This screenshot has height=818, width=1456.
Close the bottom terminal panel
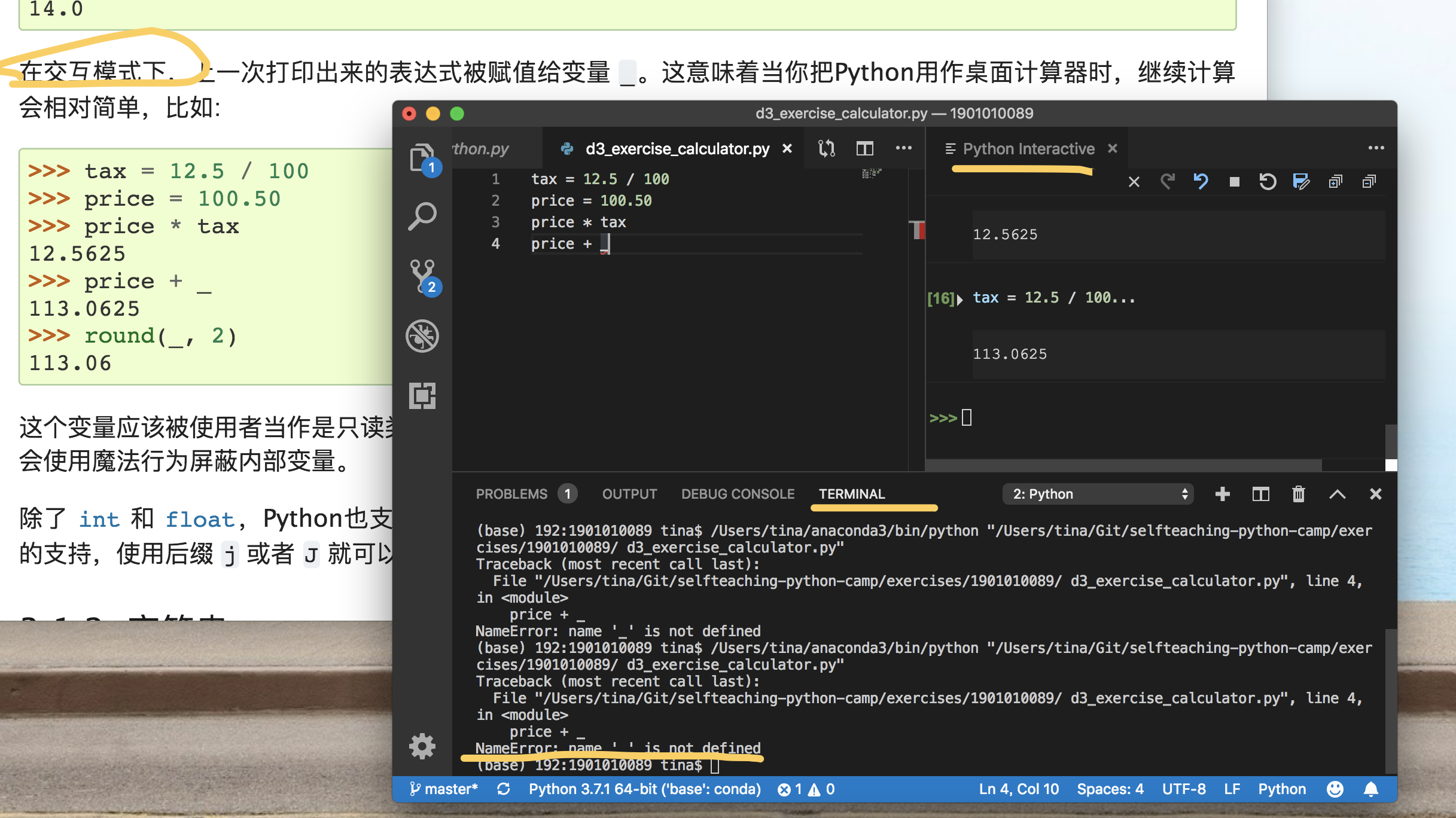coord(1376,494)
